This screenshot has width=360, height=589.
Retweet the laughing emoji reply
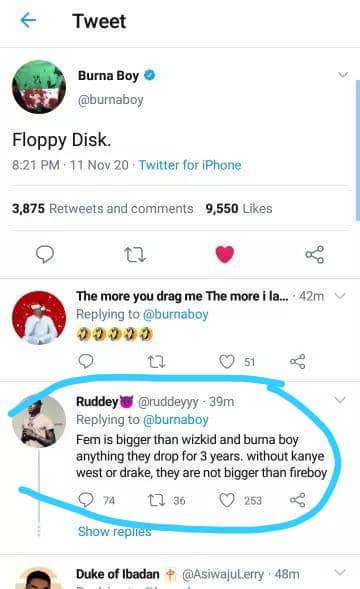click(x=156, y=362)
